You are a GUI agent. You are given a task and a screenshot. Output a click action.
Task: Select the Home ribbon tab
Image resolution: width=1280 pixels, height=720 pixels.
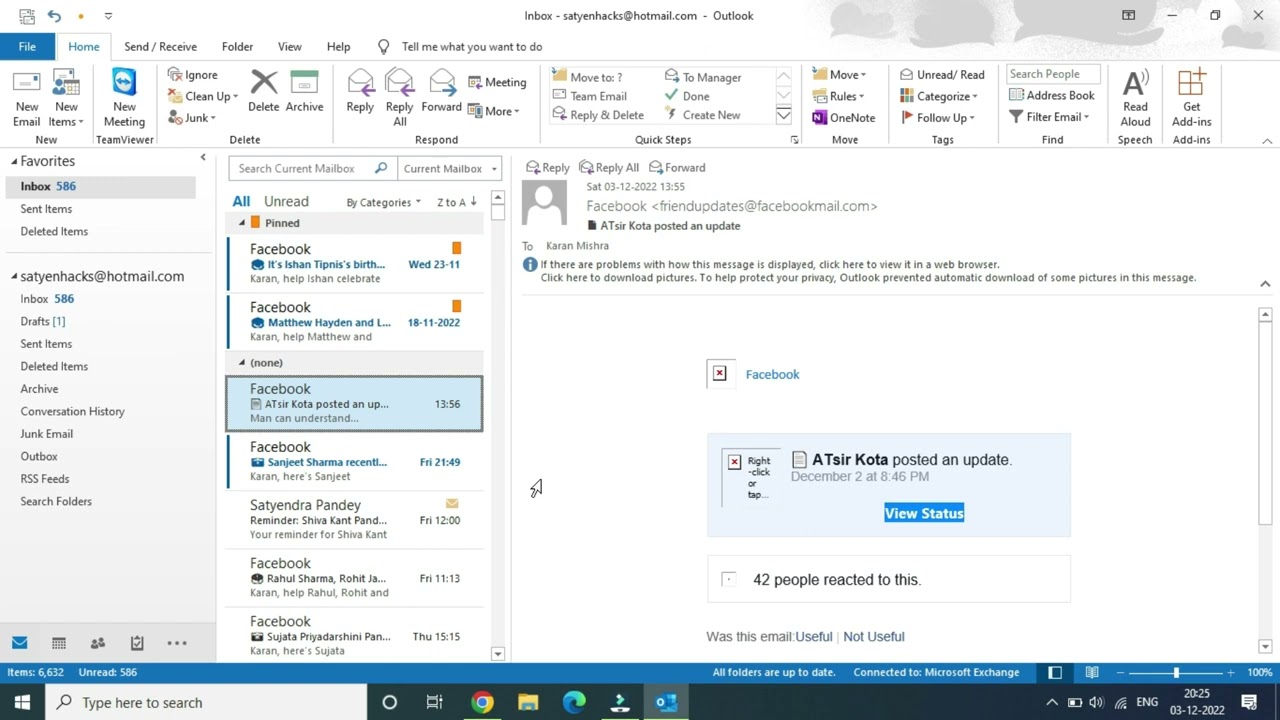[84, 46]
